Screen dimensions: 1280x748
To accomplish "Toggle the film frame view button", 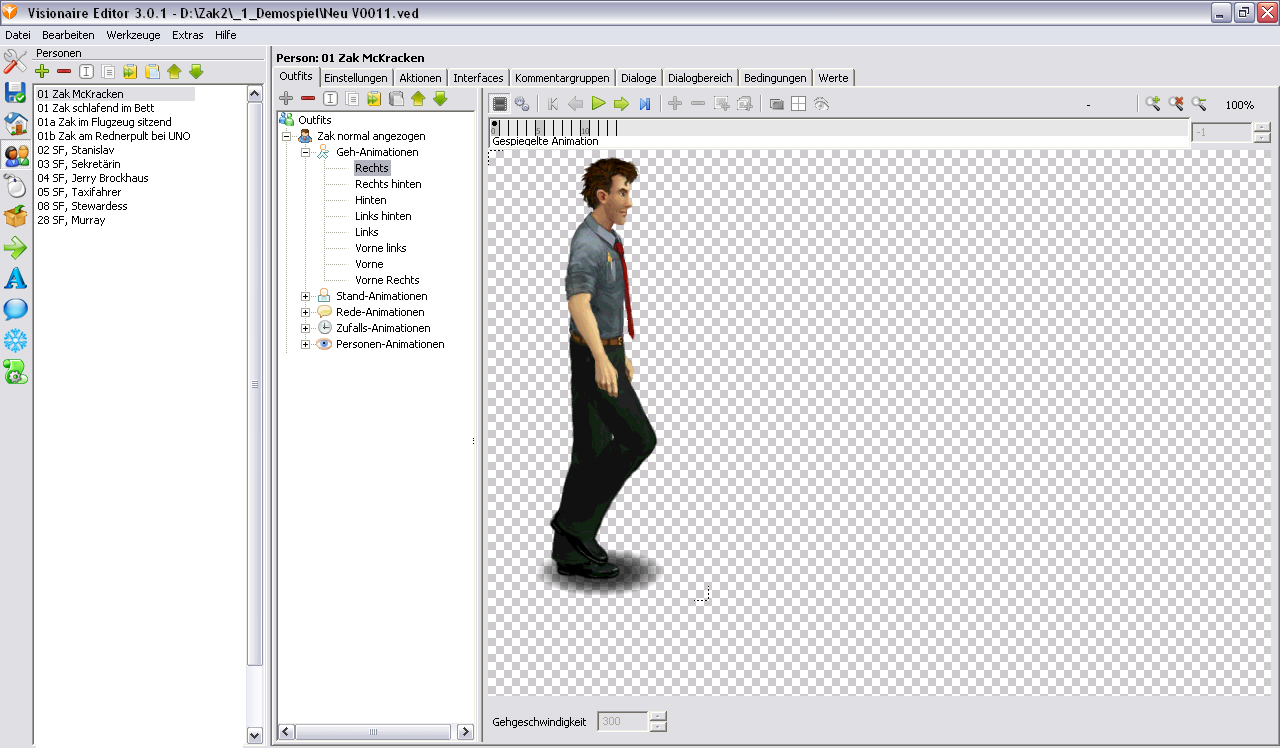I will coord(499,103).
